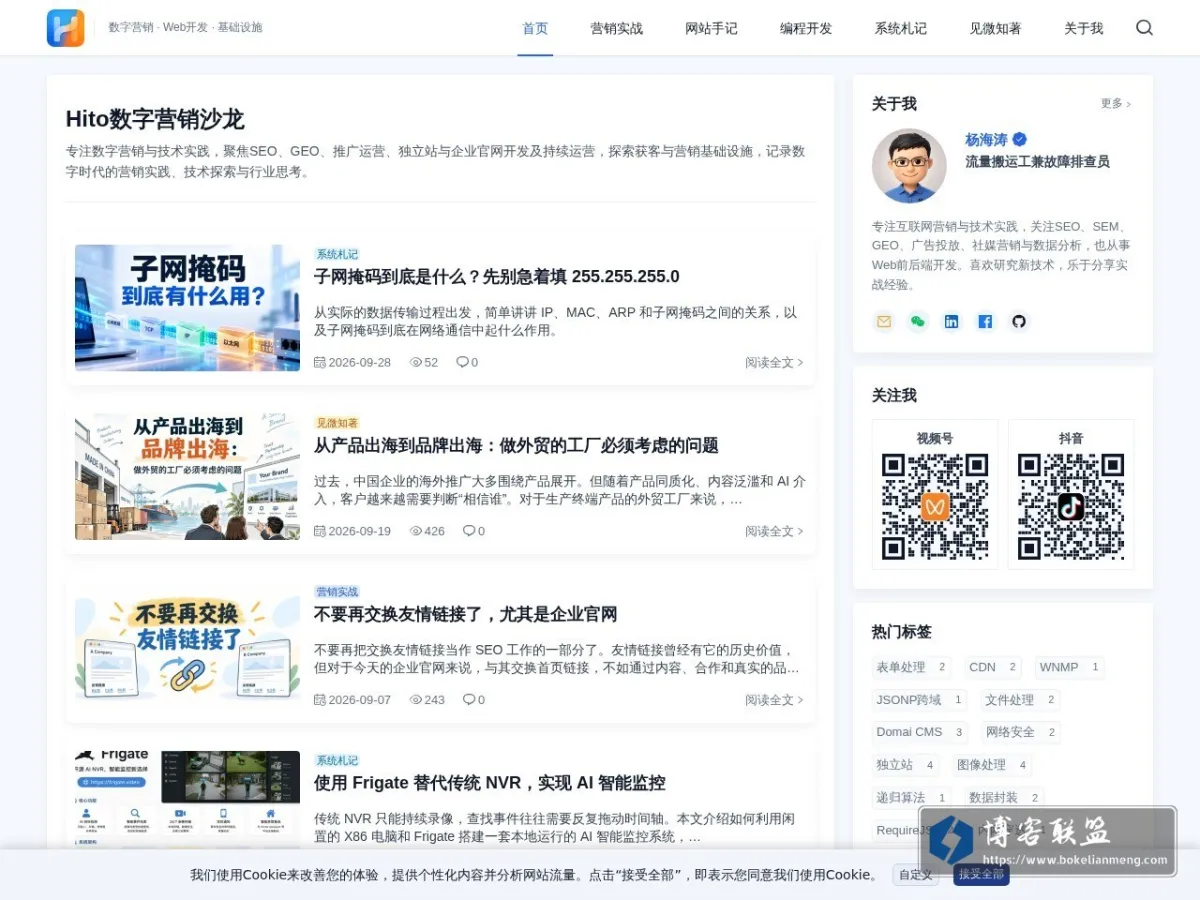Image resolution: width=1200 pixels, height=900 pixels.
Task: Click 营销实战 category tag on article
Action: (x=337, y=592)
